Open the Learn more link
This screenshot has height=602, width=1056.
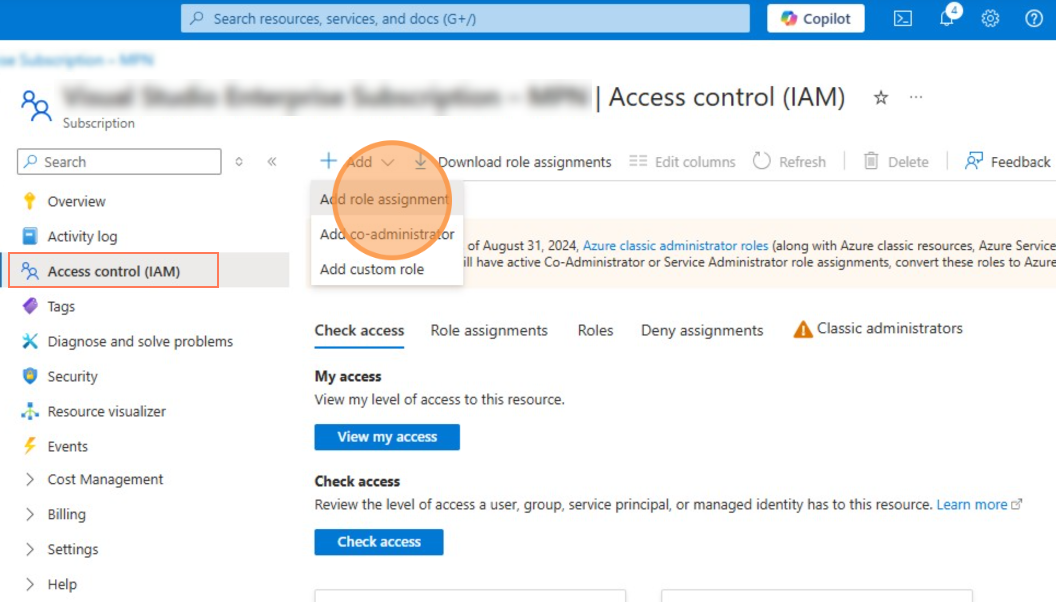[971, 505]
